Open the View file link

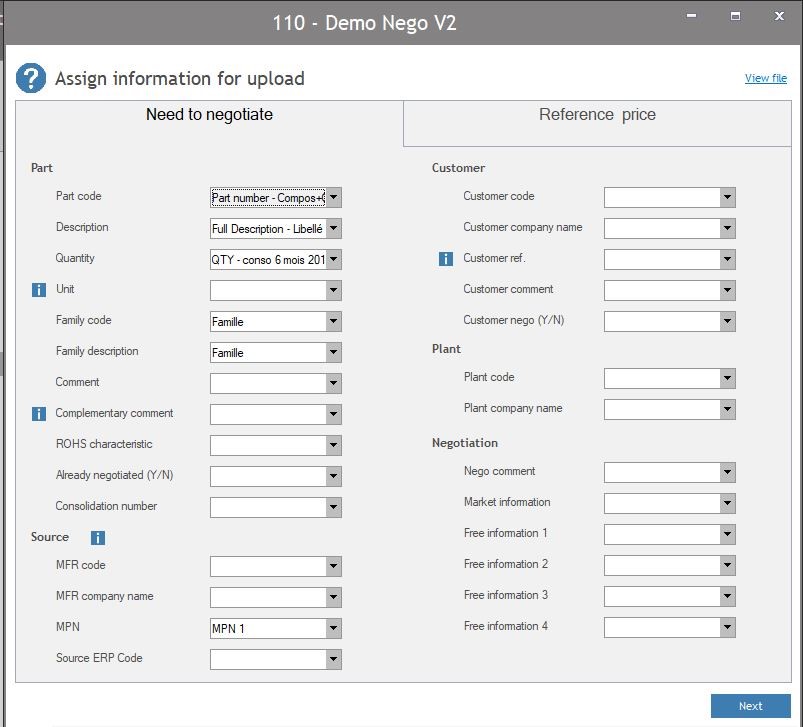(x=765, y=78)
